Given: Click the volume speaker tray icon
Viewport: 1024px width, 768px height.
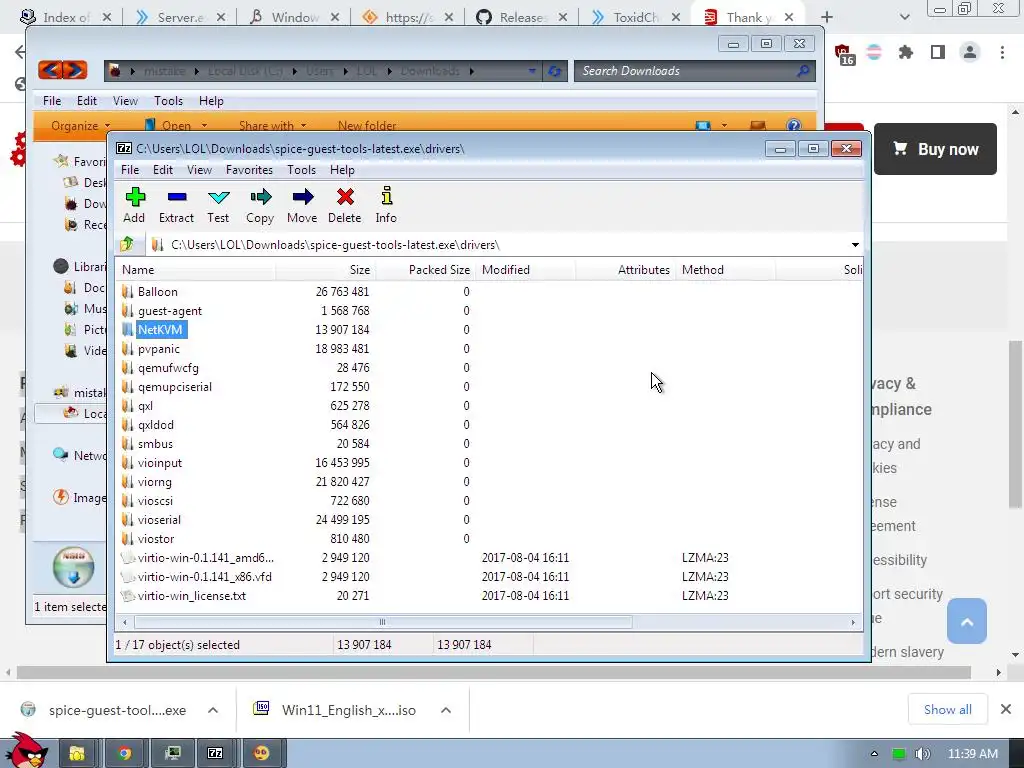Looking at the screenshot, I should click(923, 754).
